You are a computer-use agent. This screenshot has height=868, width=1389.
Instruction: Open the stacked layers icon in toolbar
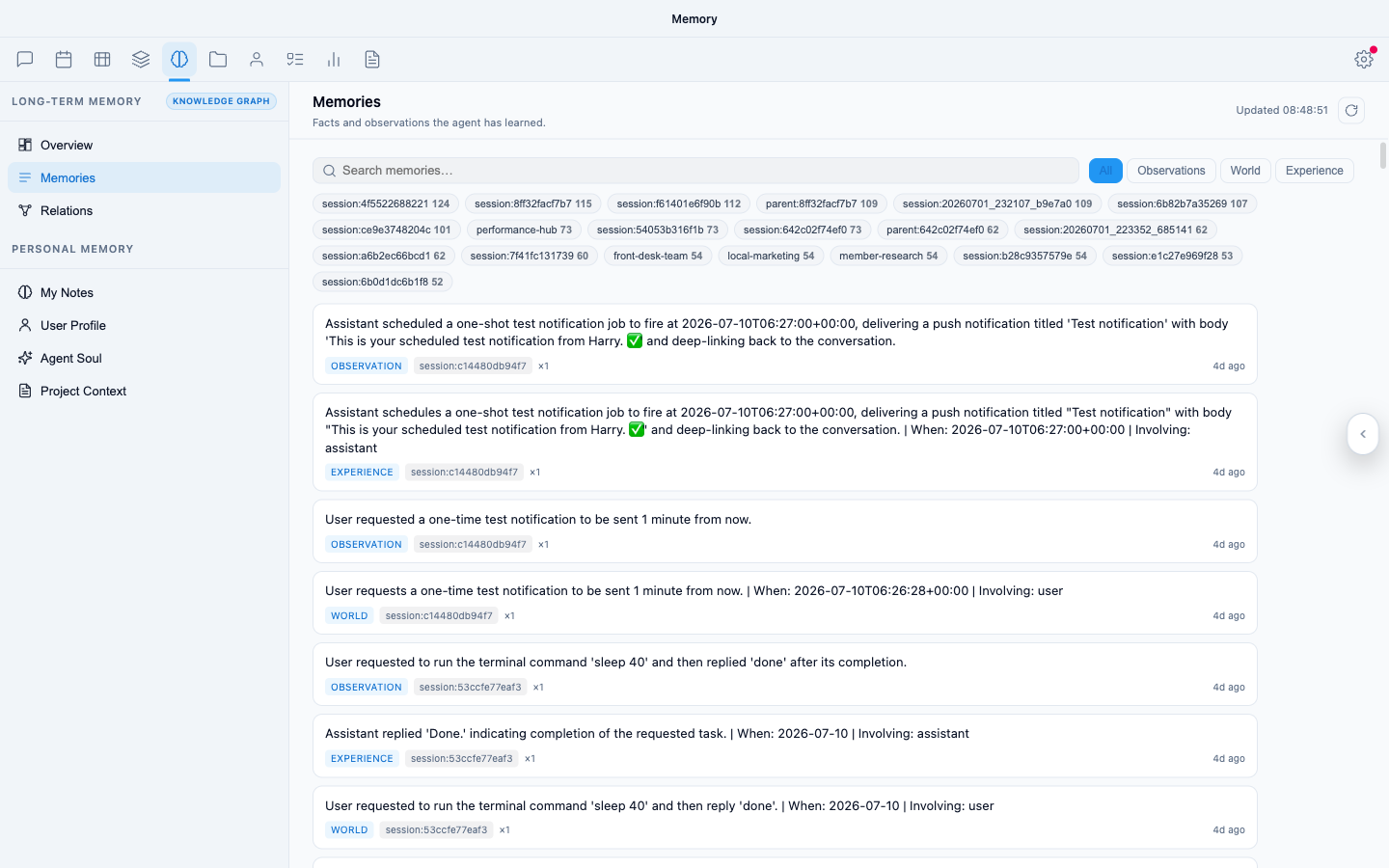141,60
